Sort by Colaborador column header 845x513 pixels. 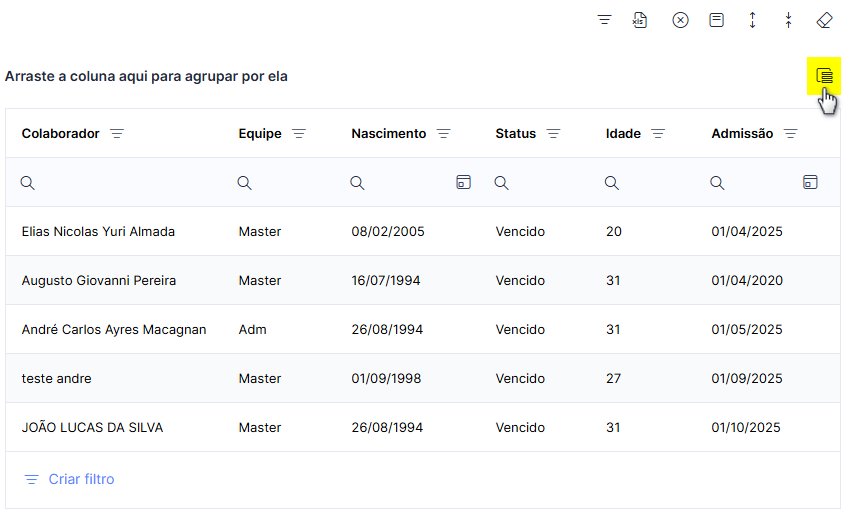[x=60, y=134]
